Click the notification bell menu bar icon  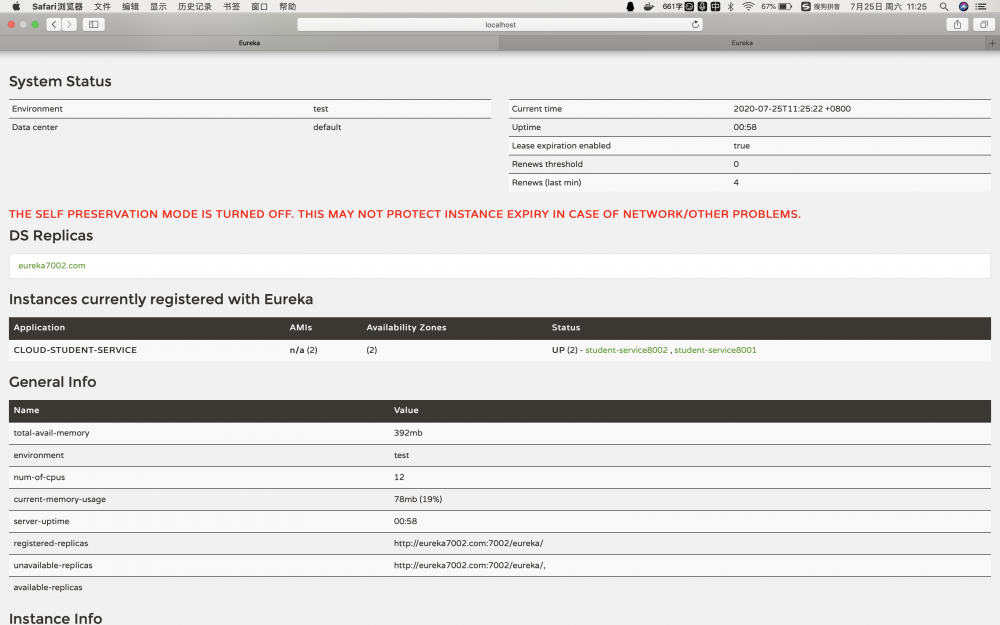click(628, 6)
